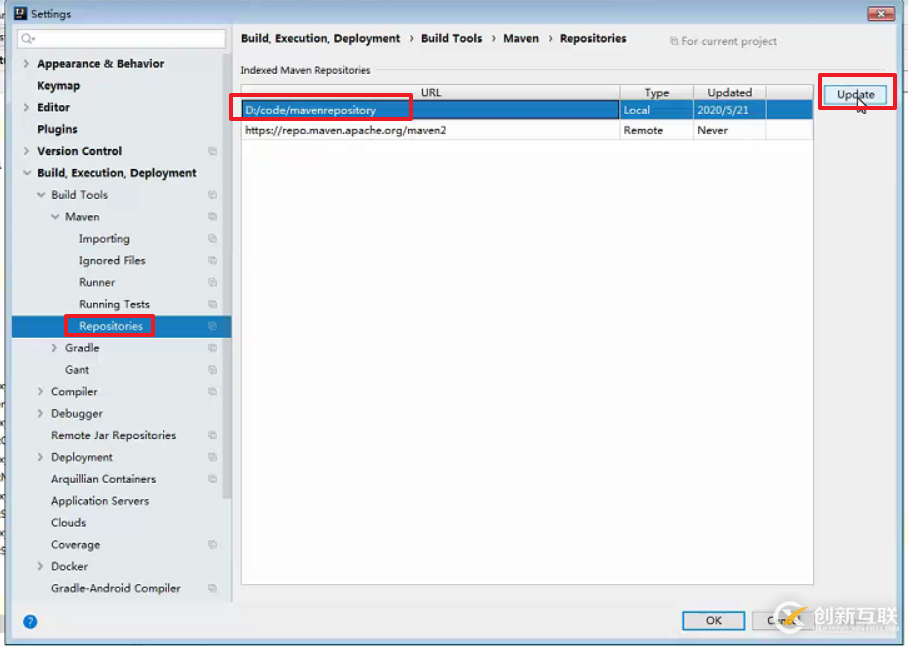
Task: Click project-level icon beside Build Tools
Action: (x=213, y=195)
